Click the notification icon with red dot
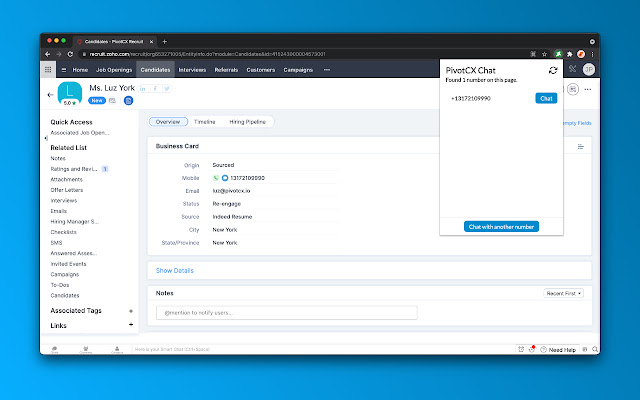The width and height of the screenshot is (640, 400). click(532, 349)
